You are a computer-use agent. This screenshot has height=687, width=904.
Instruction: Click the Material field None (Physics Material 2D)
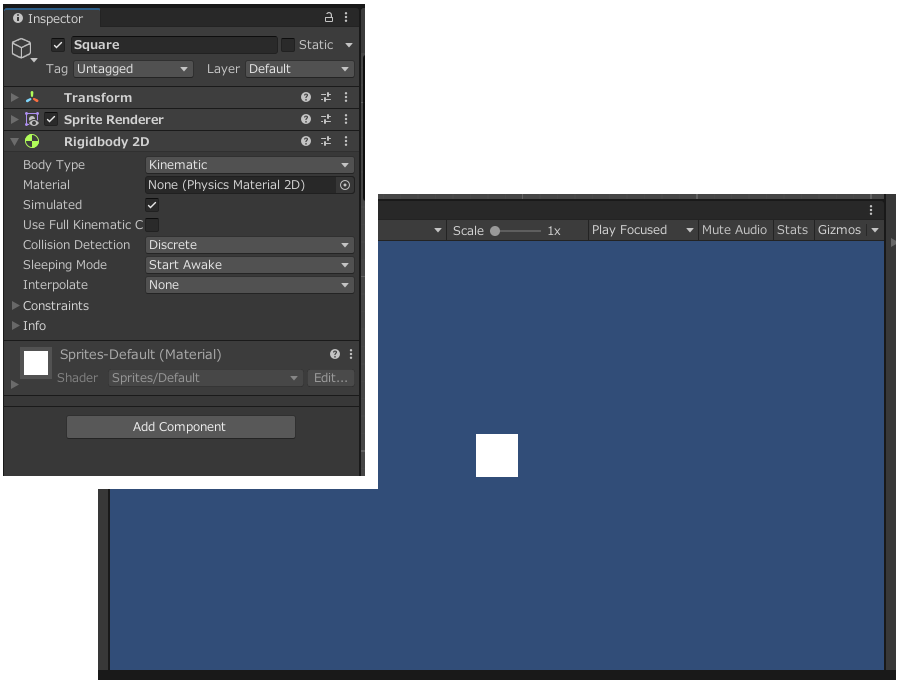(242, 185)
